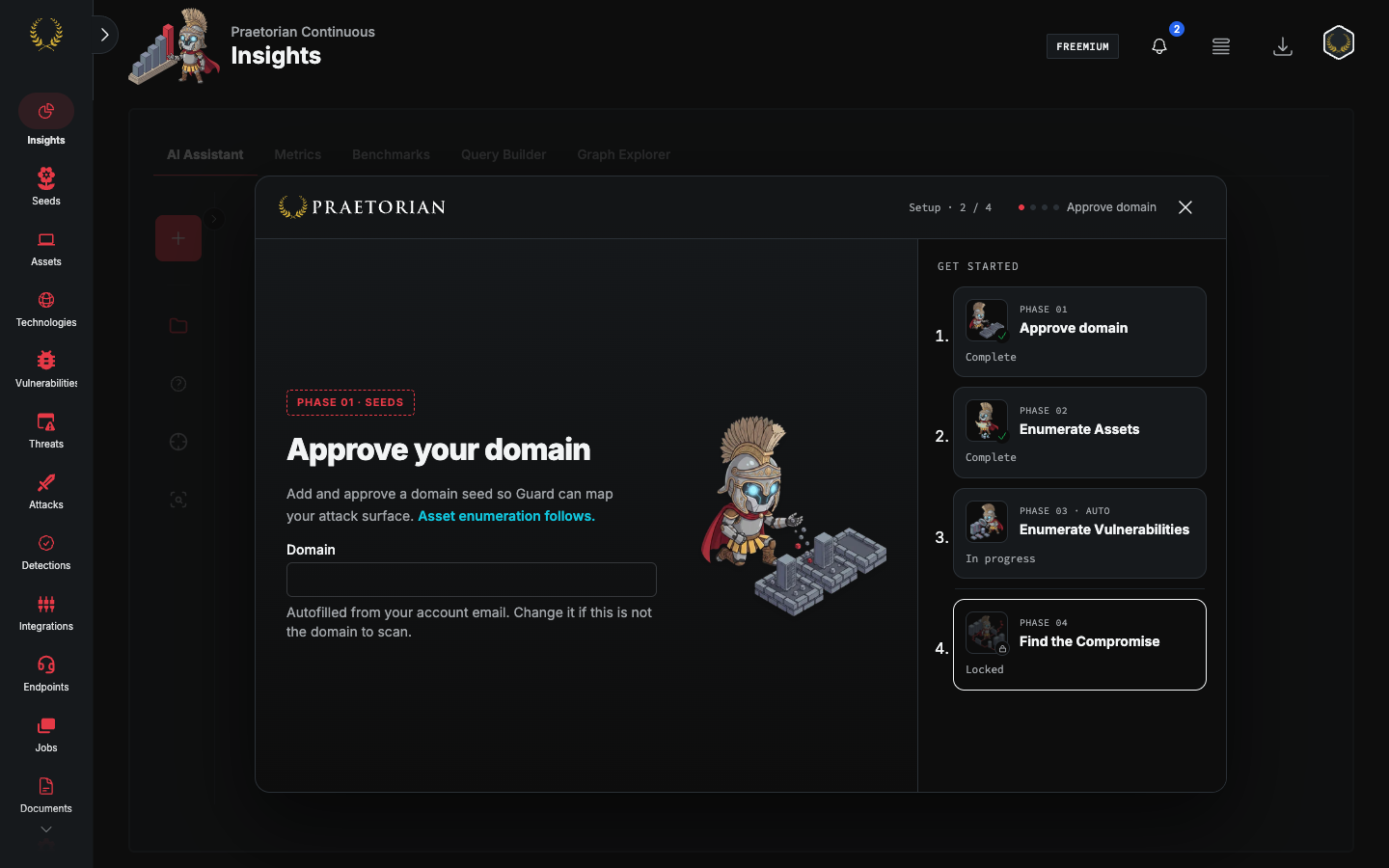
Task: Click the crosshair target icon
Action: 178,442
